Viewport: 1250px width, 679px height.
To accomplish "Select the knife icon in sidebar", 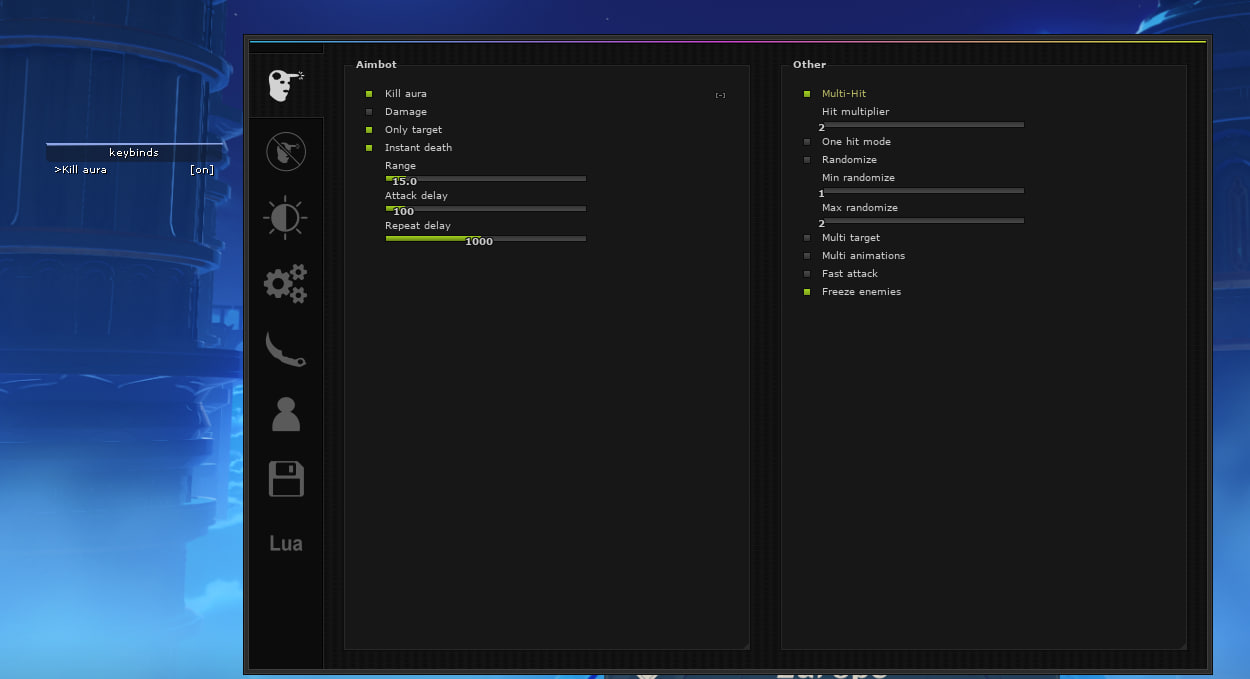I will pos(285,349).
